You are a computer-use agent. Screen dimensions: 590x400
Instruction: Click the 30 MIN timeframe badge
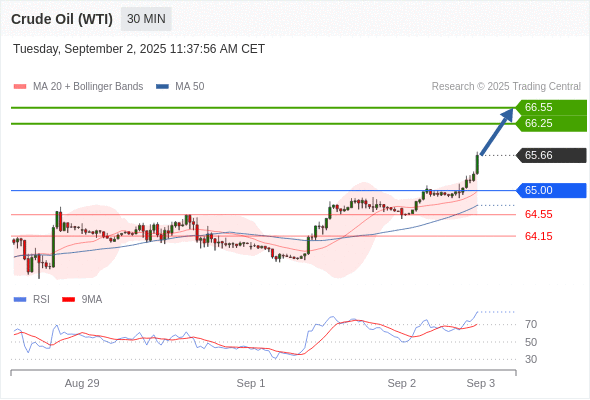click(146, 19)
